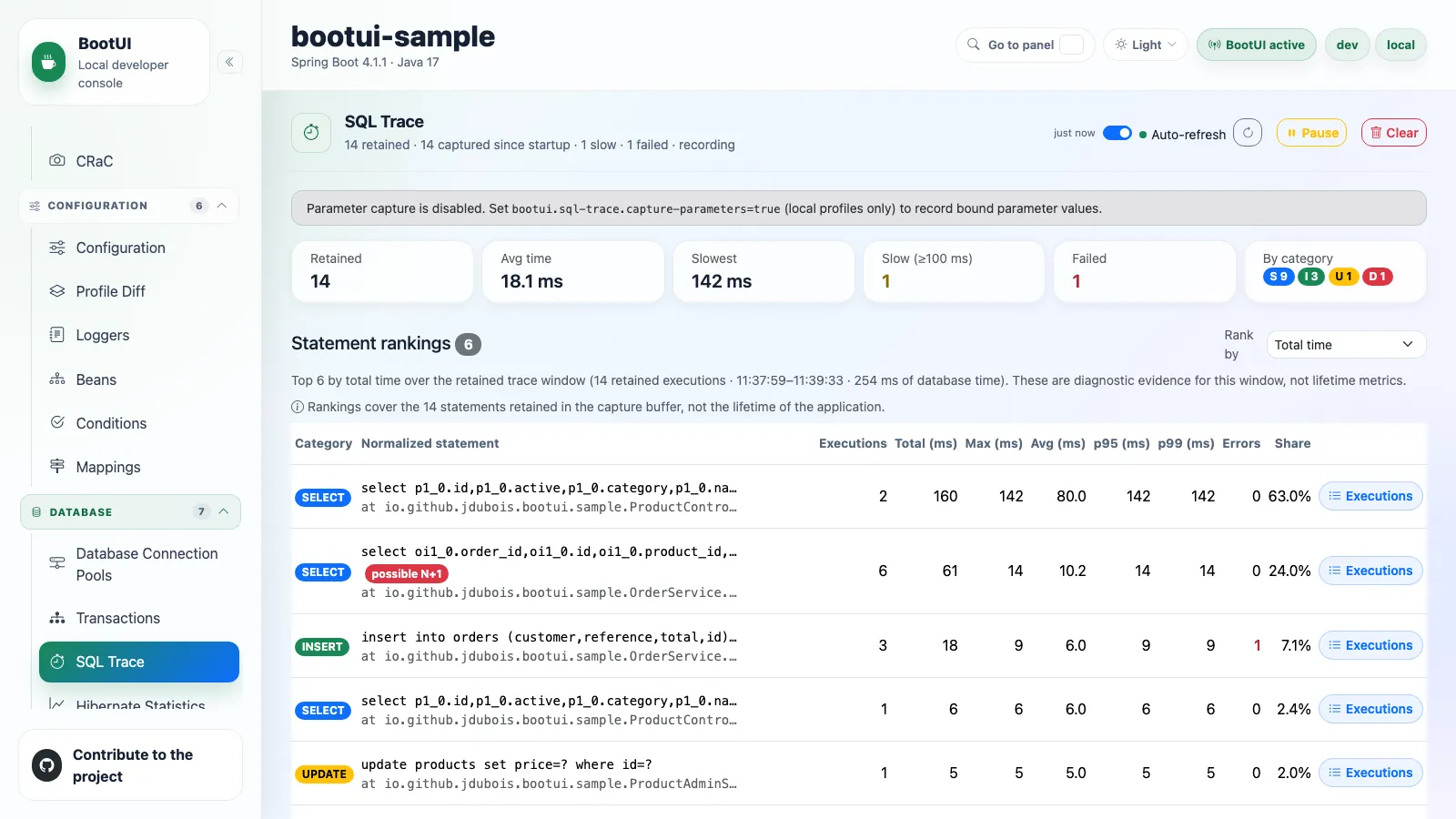The image size is (1456, 819).
Task: Open the Profile Diff panel
Action: pyautogui.click(x=138, y=291)
